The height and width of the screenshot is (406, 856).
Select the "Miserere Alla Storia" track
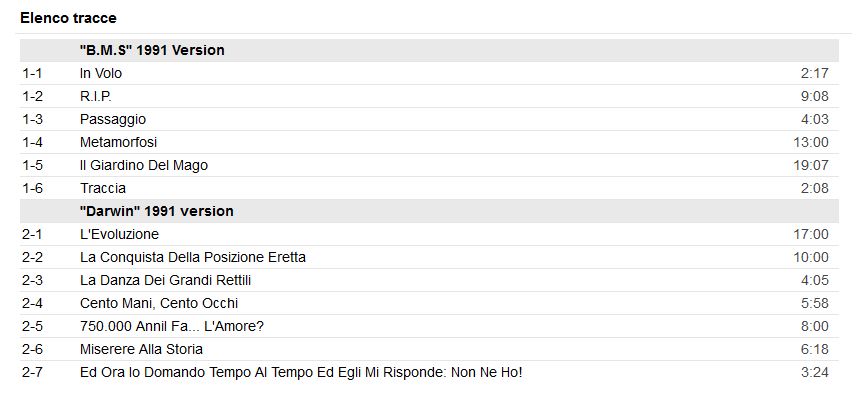coord(141,349)
